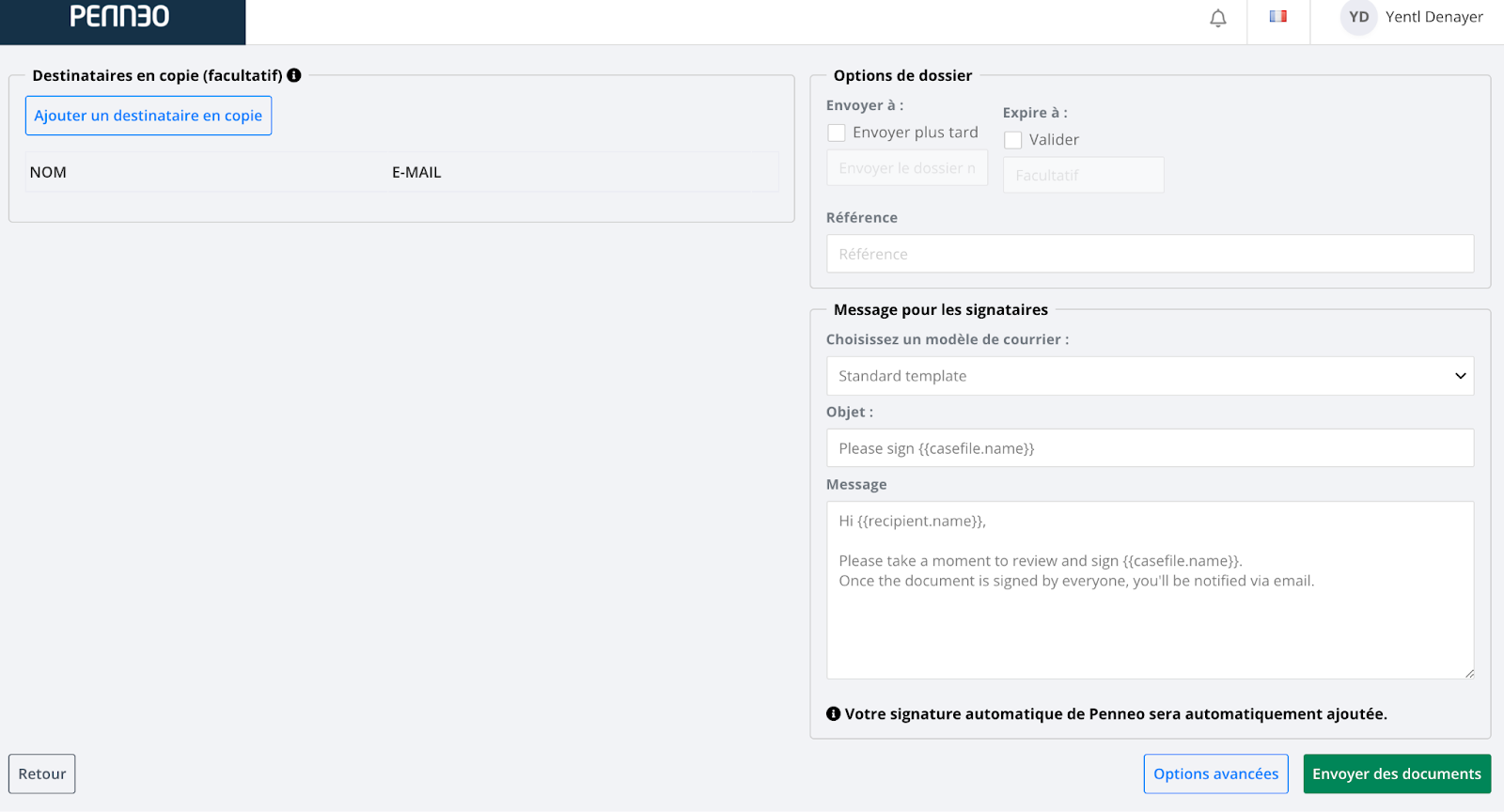Open the Standard template dropdown

pos(1150,376)
